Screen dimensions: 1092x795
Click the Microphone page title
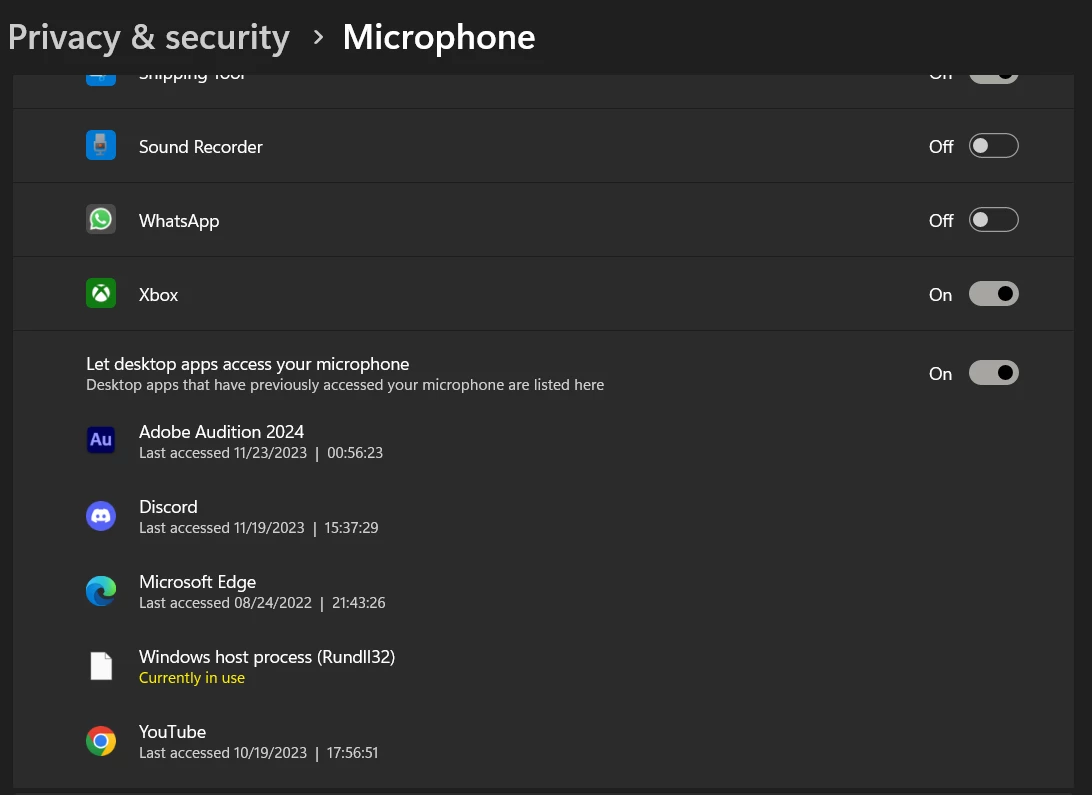(439, 37)
